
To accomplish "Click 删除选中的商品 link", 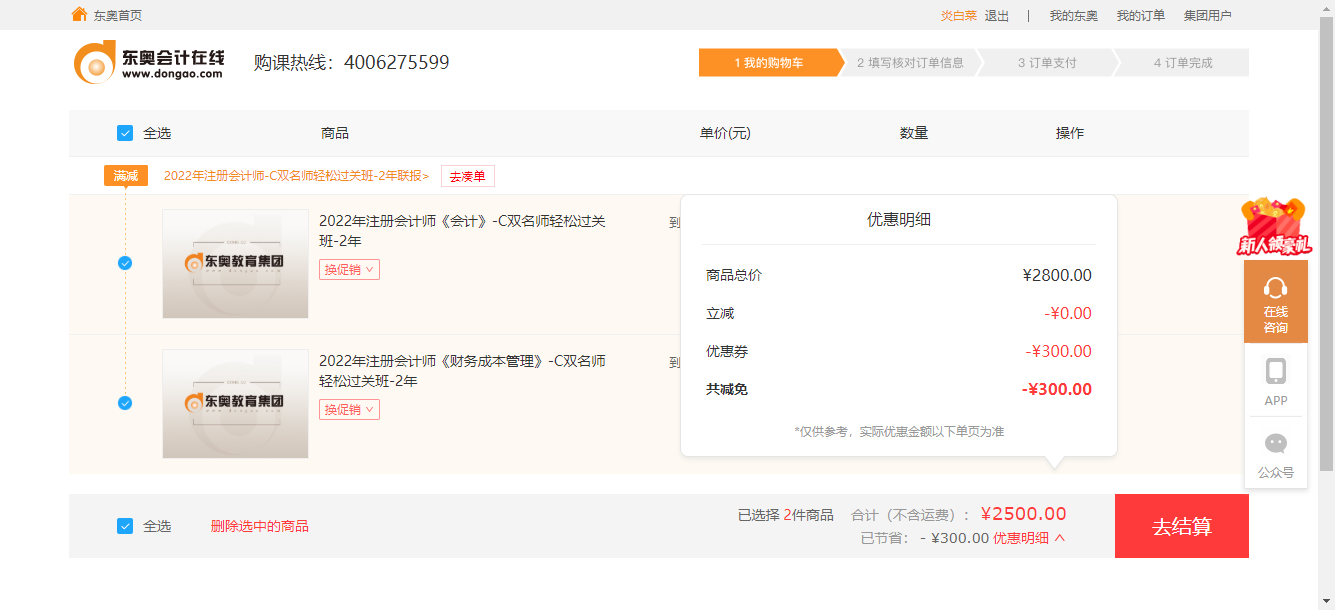I will point(259,526).
